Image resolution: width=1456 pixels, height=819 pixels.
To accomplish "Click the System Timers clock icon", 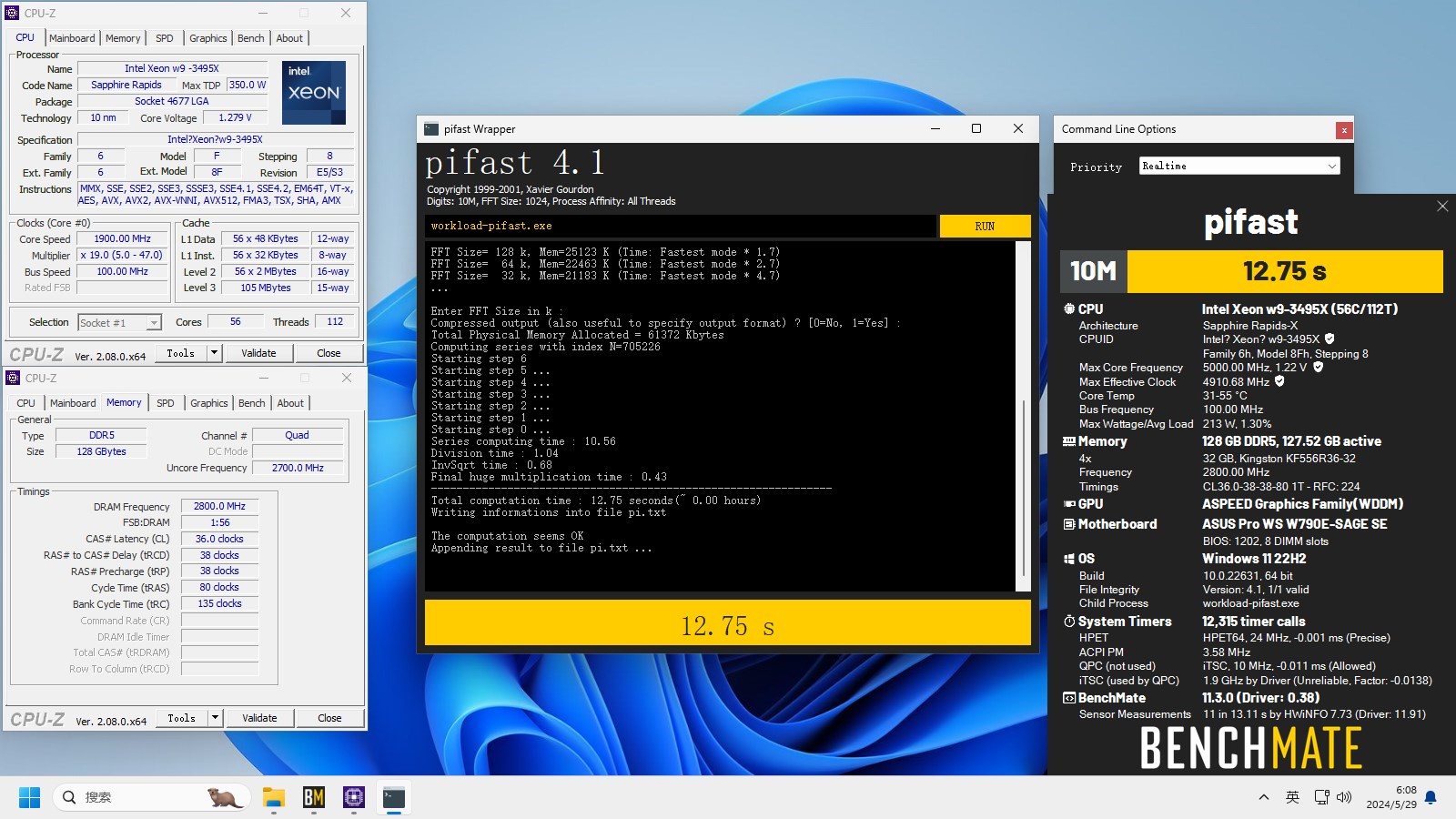I will pos(1069,622).
